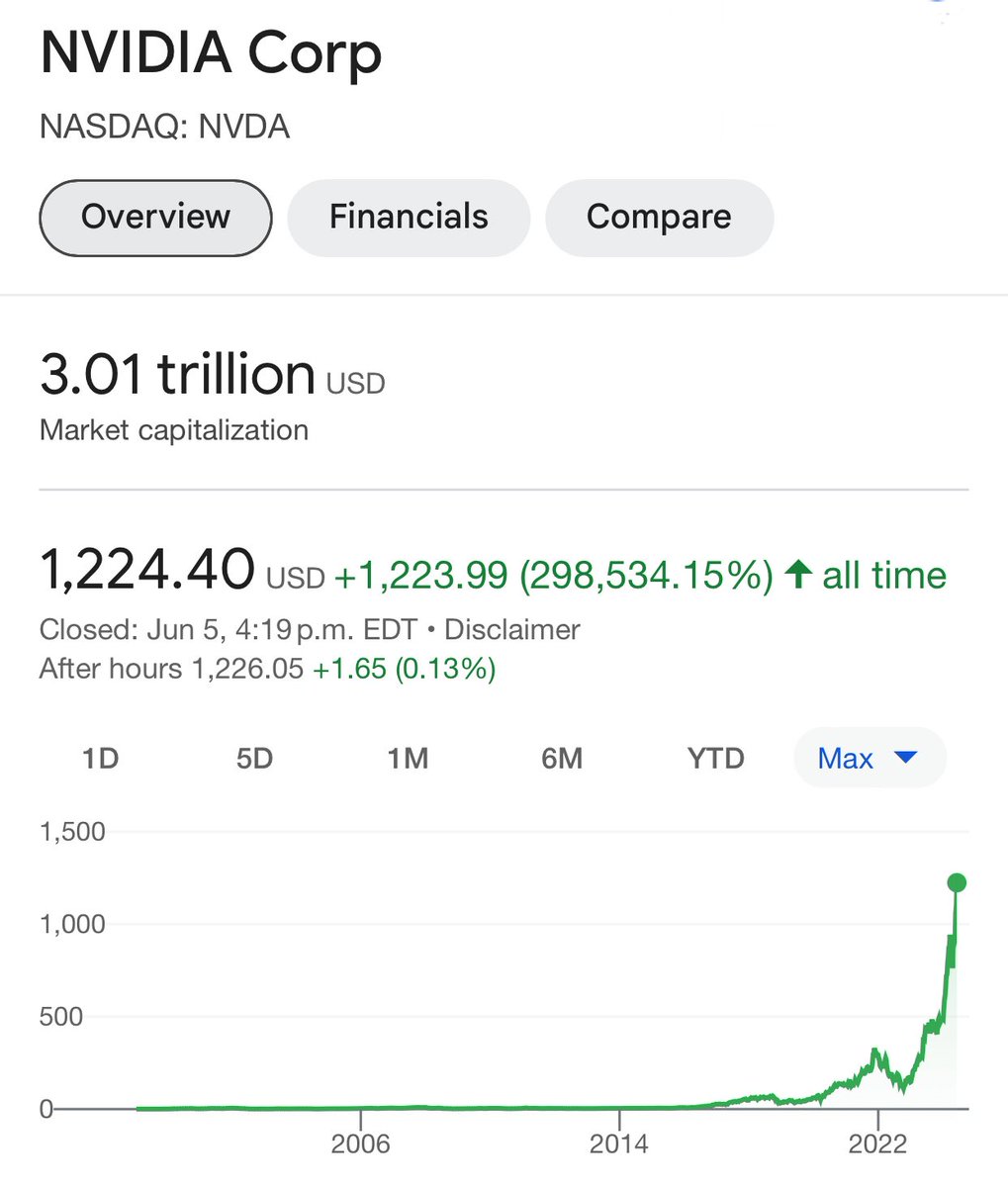This screenshot has width=1008, height=1187.
Task: Open the Disclaimer link
Action: pos(512,630)
